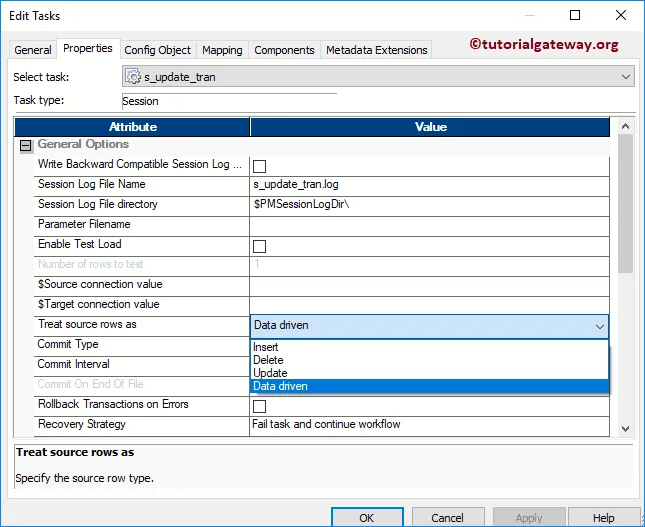Click the scrollbar up arrow
Screen dimensions: 645x527
(x=625, y=126)
